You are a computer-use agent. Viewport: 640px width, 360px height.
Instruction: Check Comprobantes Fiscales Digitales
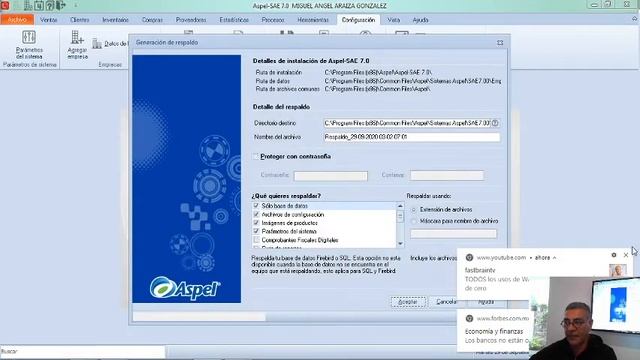[x=256, y=240]
